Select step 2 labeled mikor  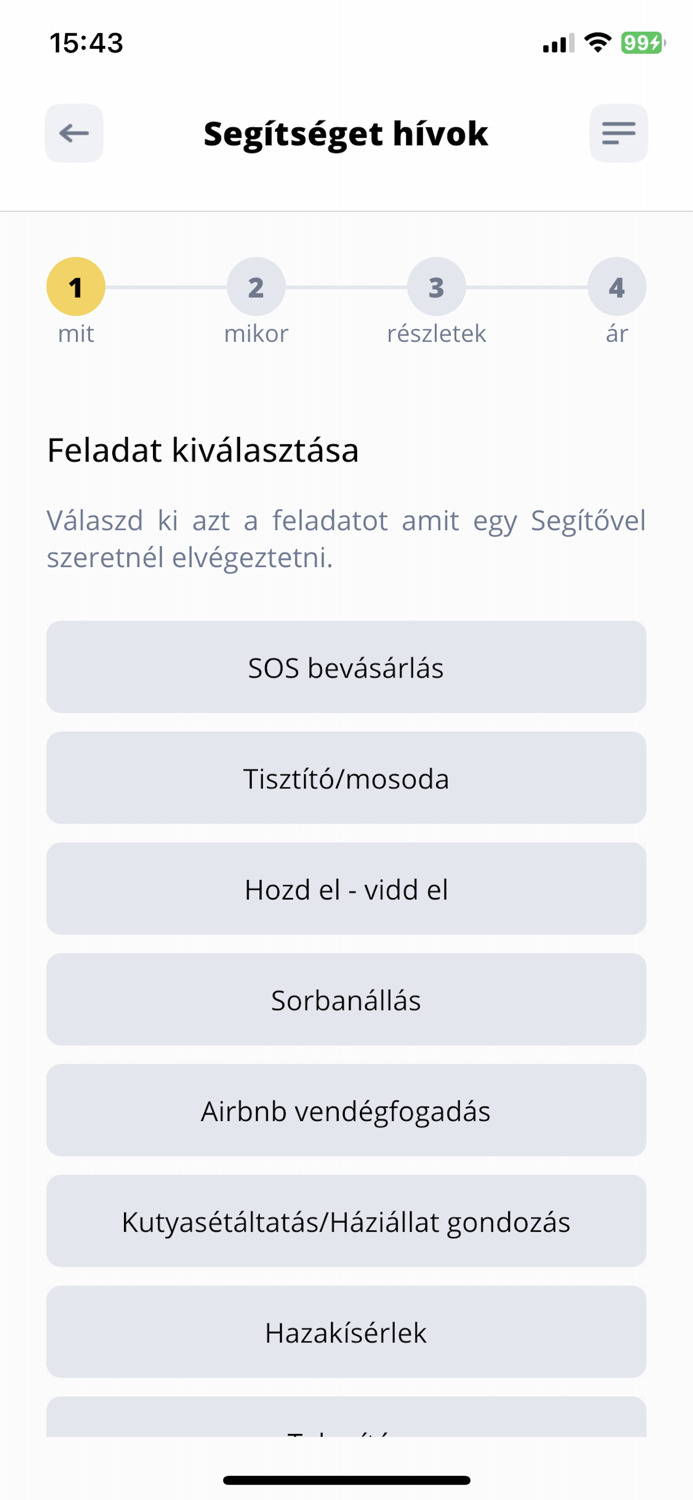[256, 286]
